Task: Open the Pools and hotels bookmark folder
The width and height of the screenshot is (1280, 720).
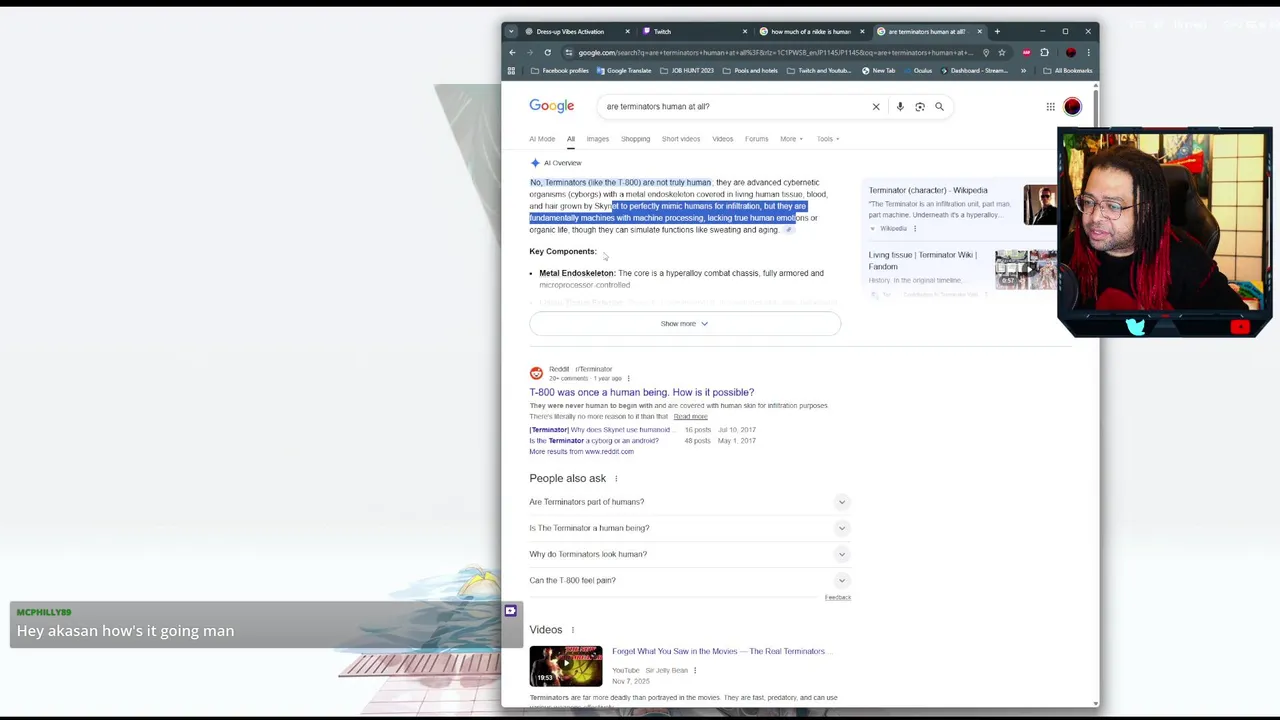Action: pyautogui.click(x=750, y=71)
